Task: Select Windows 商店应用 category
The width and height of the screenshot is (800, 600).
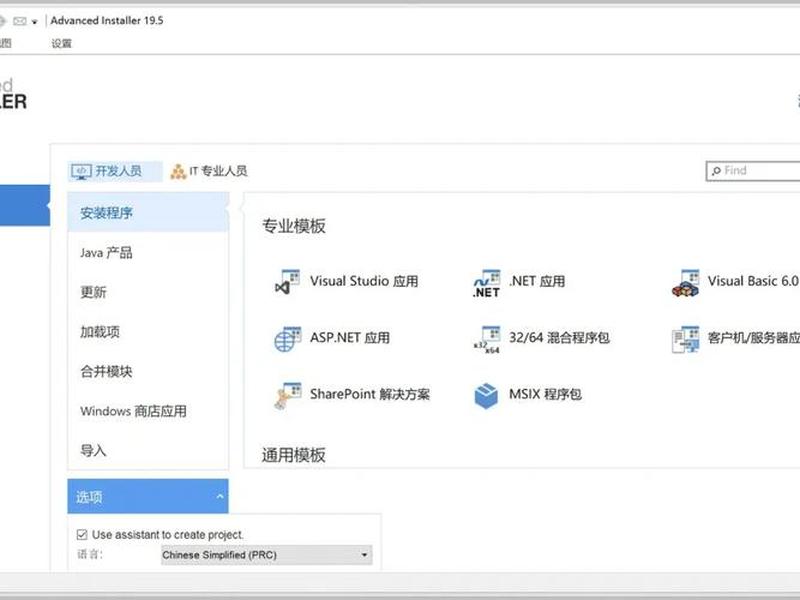Action: tap(148, 411)
